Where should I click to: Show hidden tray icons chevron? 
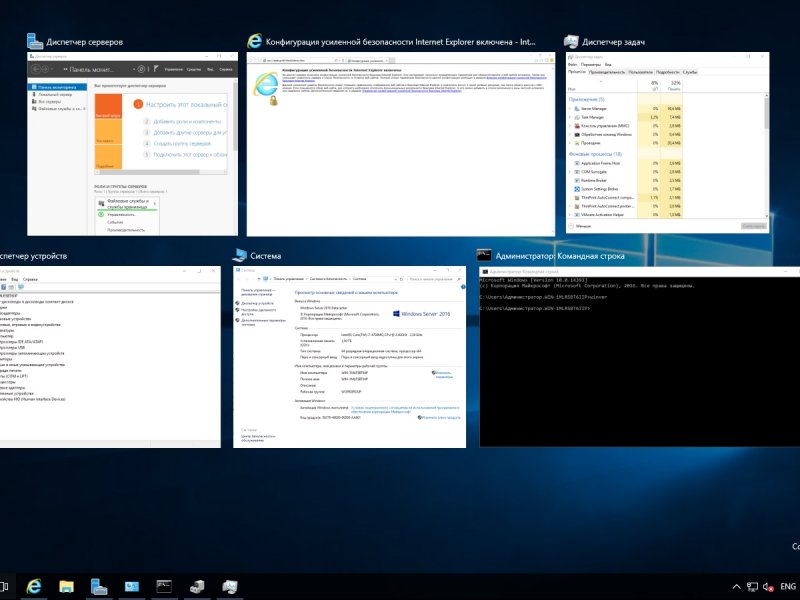tap(736, 587)
